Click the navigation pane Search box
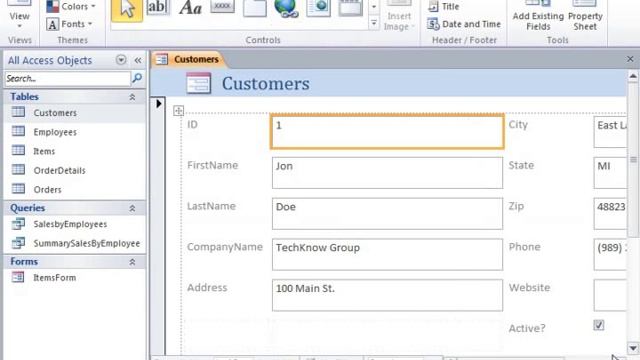Viewport: 640px width, 360px height. (x=68, y=78)
